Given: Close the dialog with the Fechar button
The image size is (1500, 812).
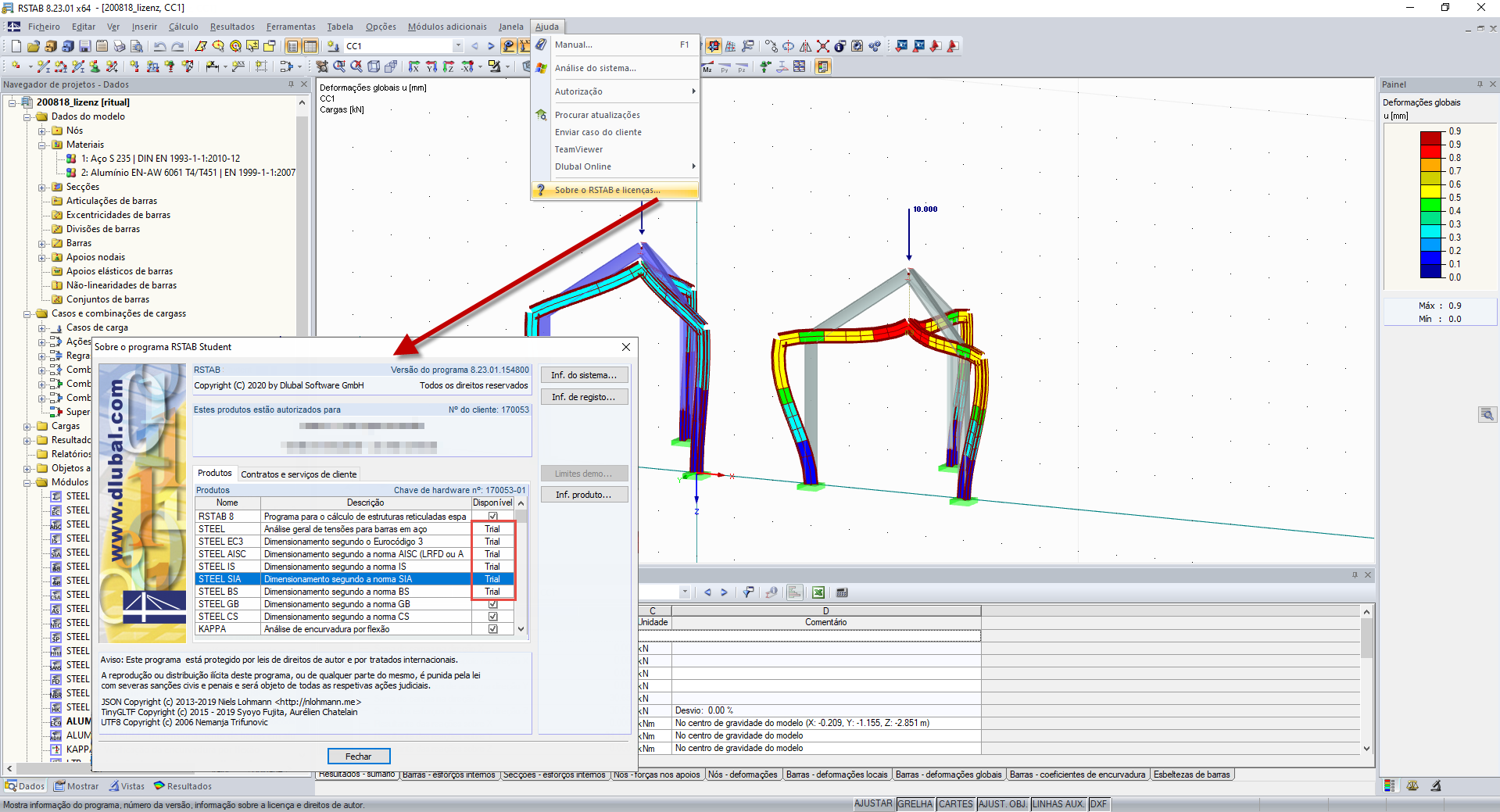Looking at the screenshot, I should point(359,756).
